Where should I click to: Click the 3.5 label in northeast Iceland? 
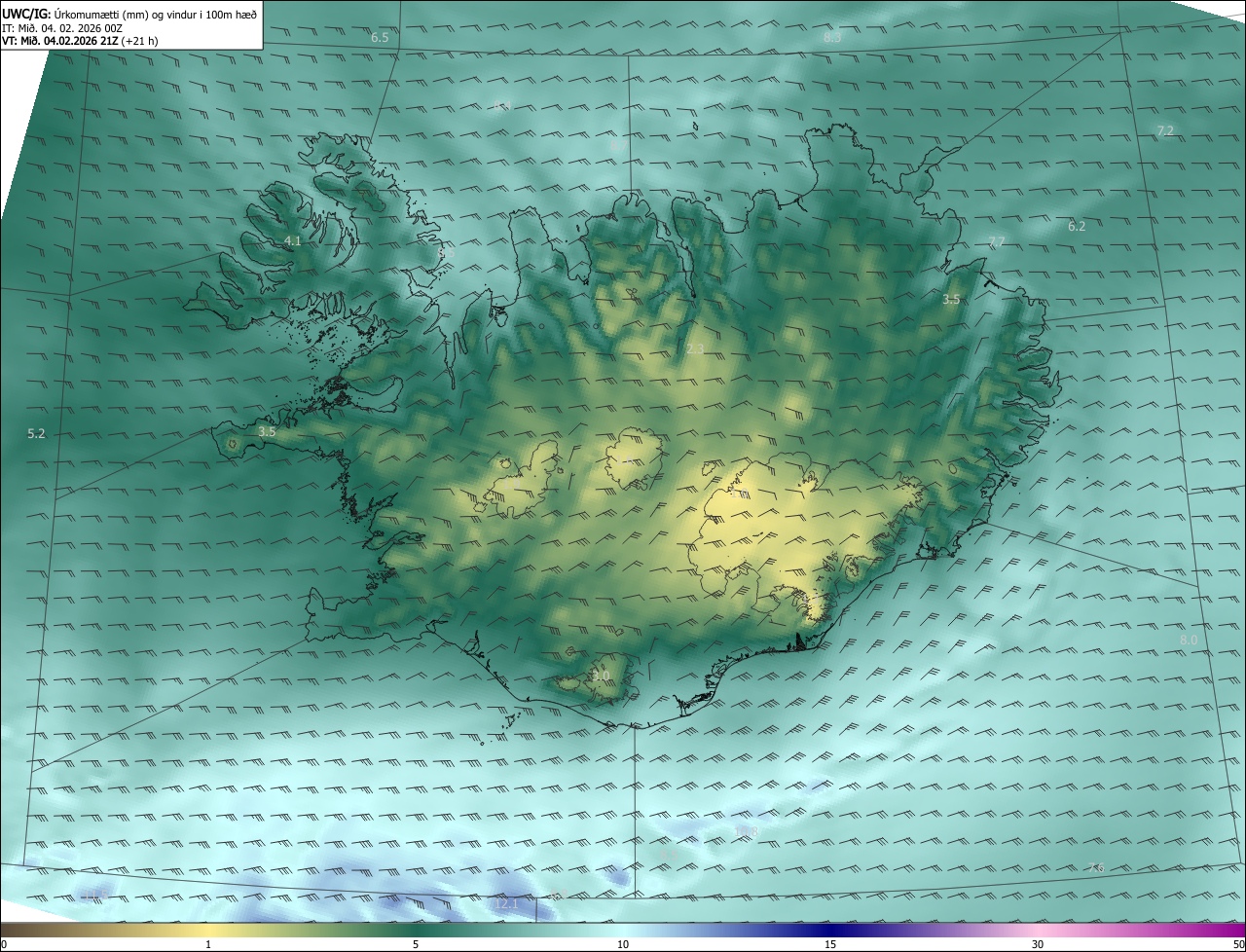(x=951, y=300)
